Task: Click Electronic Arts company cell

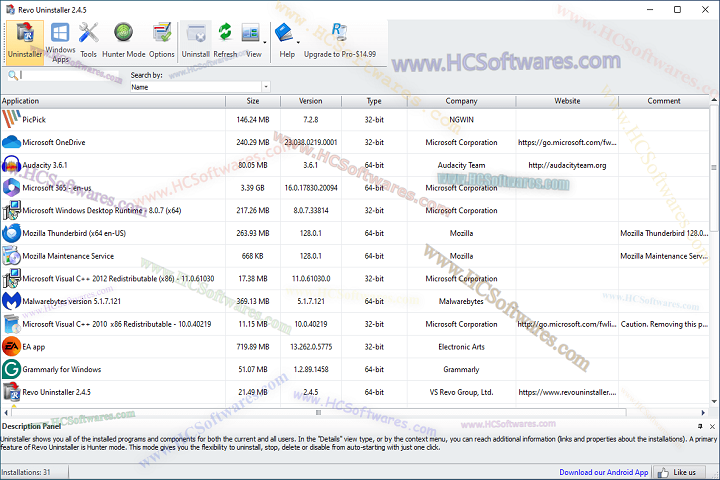Action: pyautogui.click(x=461, y=347)
